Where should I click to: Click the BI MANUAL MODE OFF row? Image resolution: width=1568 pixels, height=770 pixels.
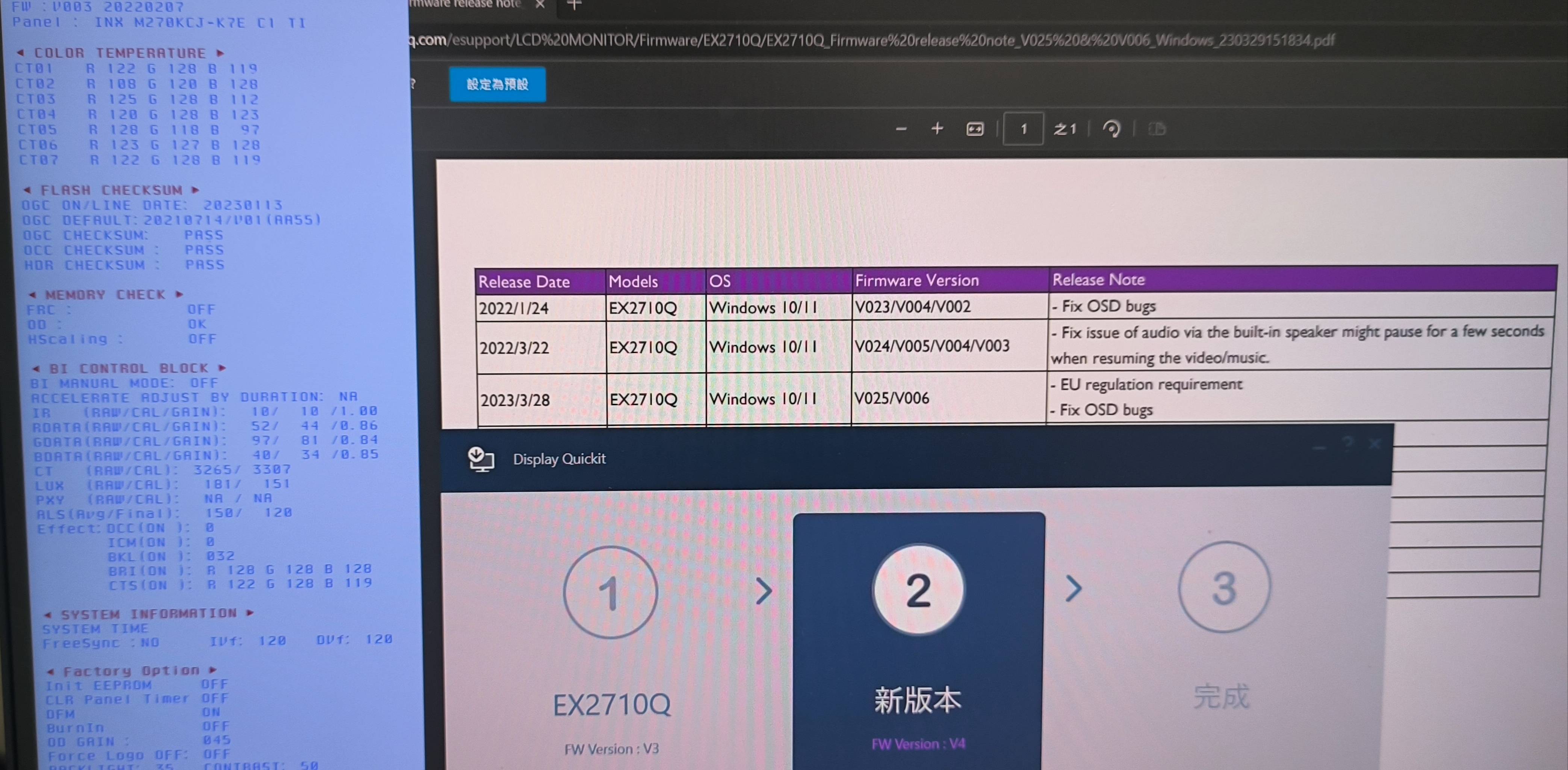tap(124, 383)
